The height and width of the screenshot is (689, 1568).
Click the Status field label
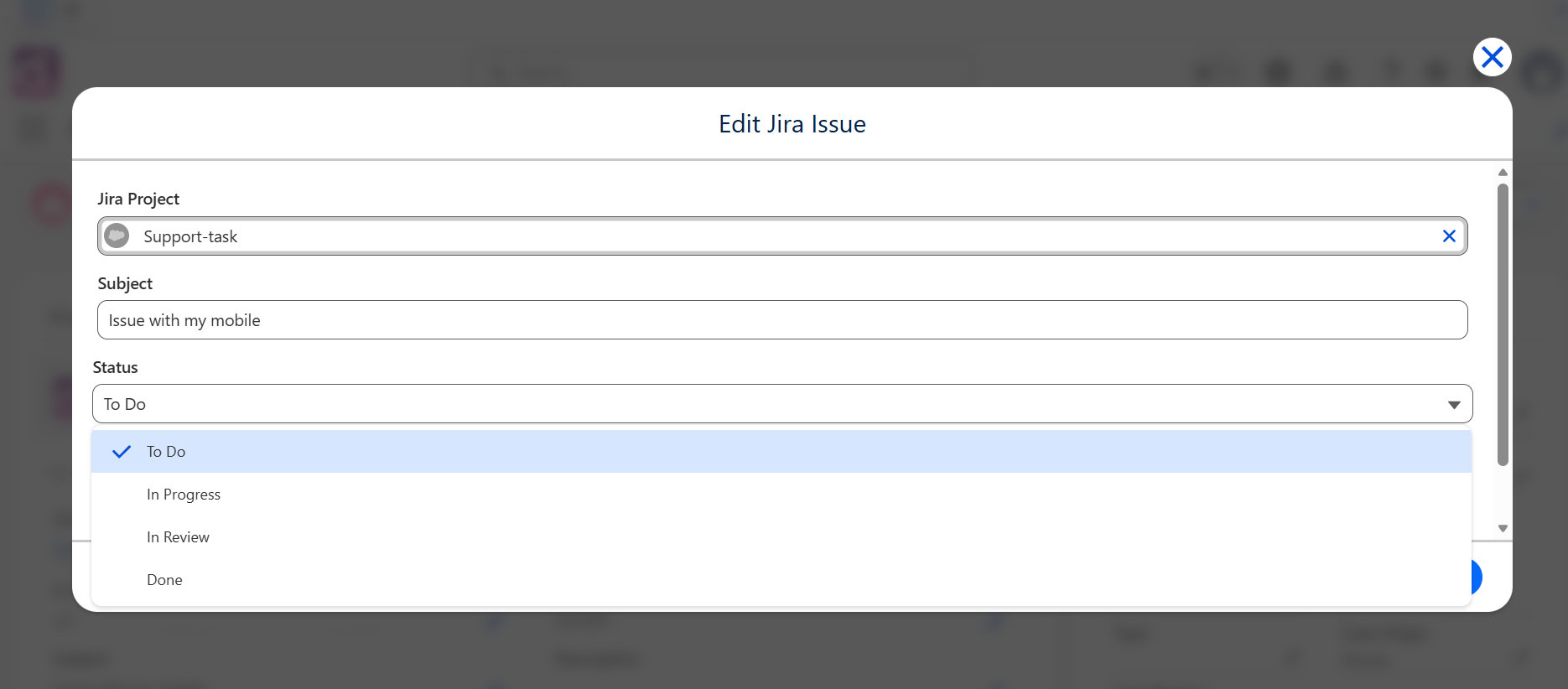[x=115, y=367]
